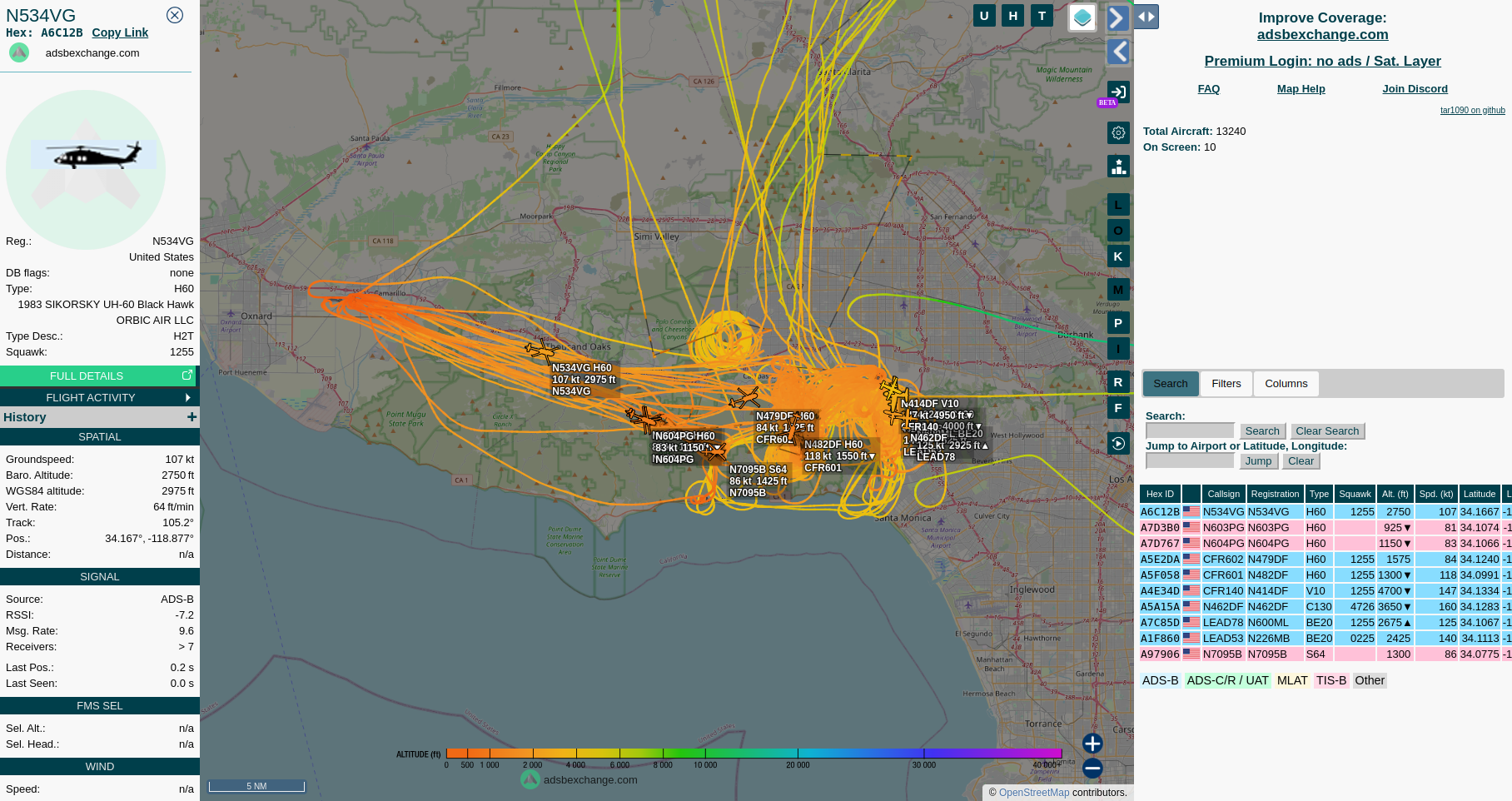Sort table by Hex ID column
1512x801 pixels.
(1160, 494)
